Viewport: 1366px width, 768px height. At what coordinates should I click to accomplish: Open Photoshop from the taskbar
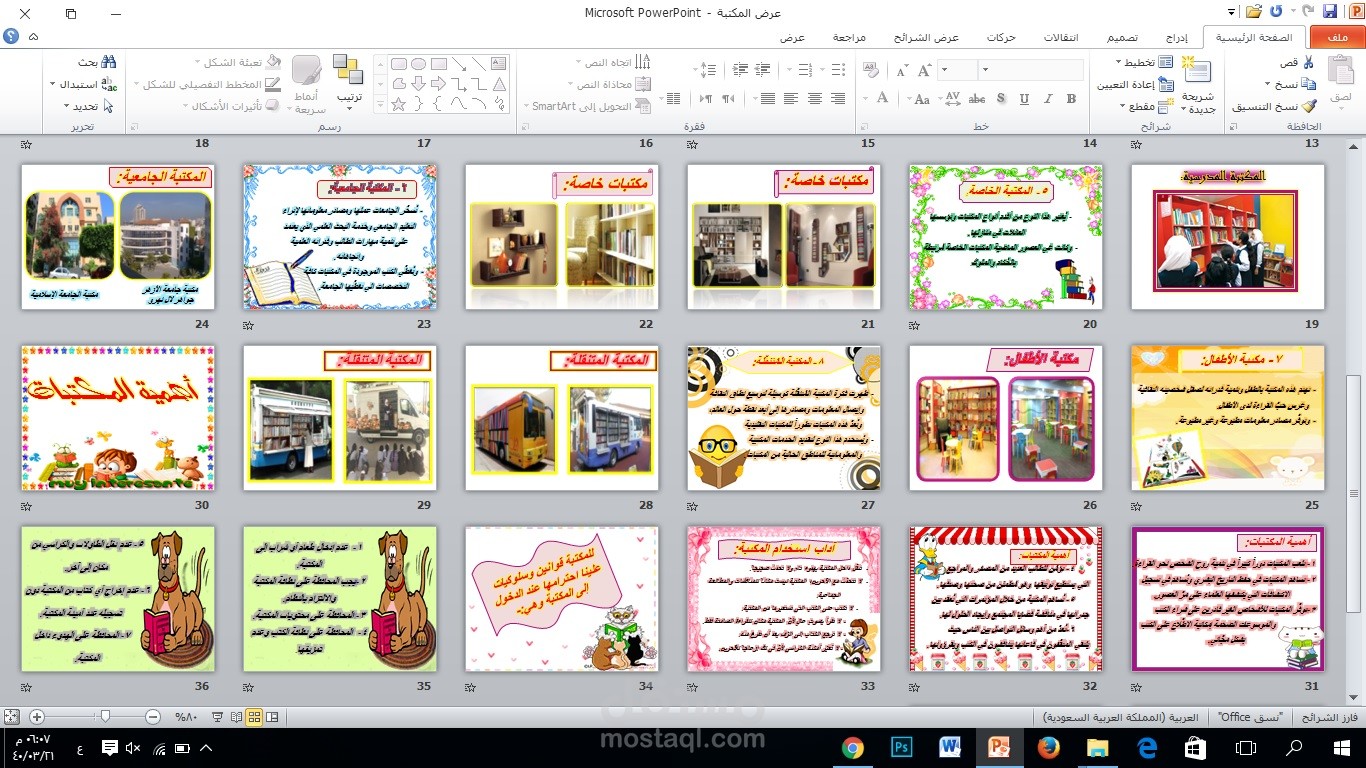(901, 748)
